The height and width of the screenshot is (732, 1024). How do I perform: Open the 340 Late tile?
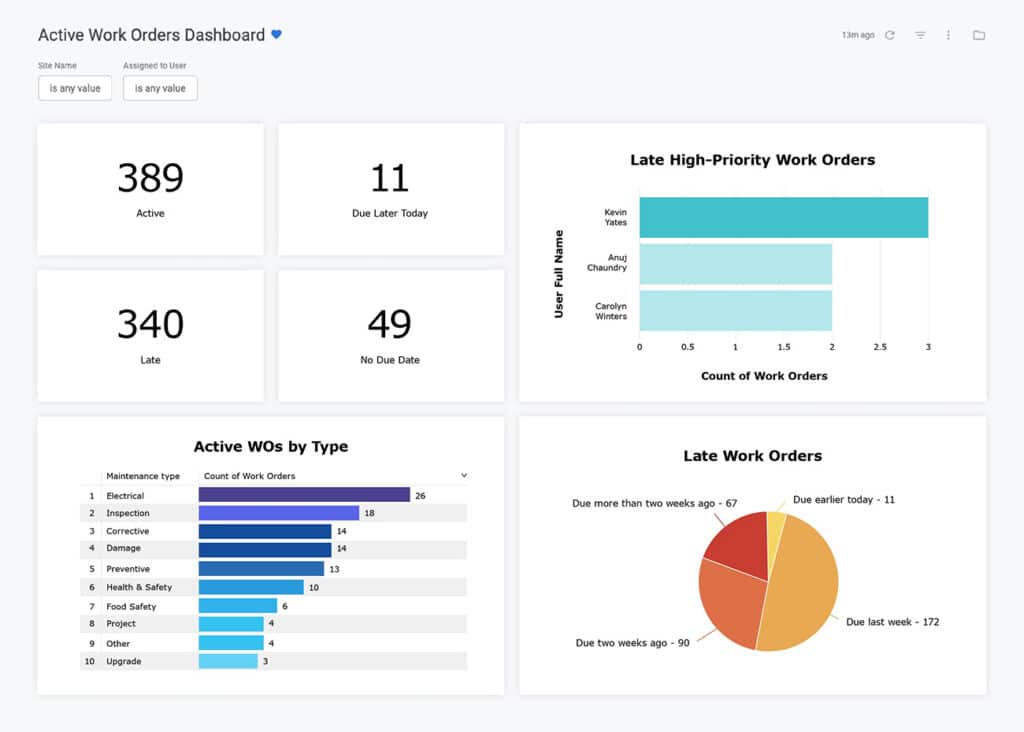coord(150,335)
